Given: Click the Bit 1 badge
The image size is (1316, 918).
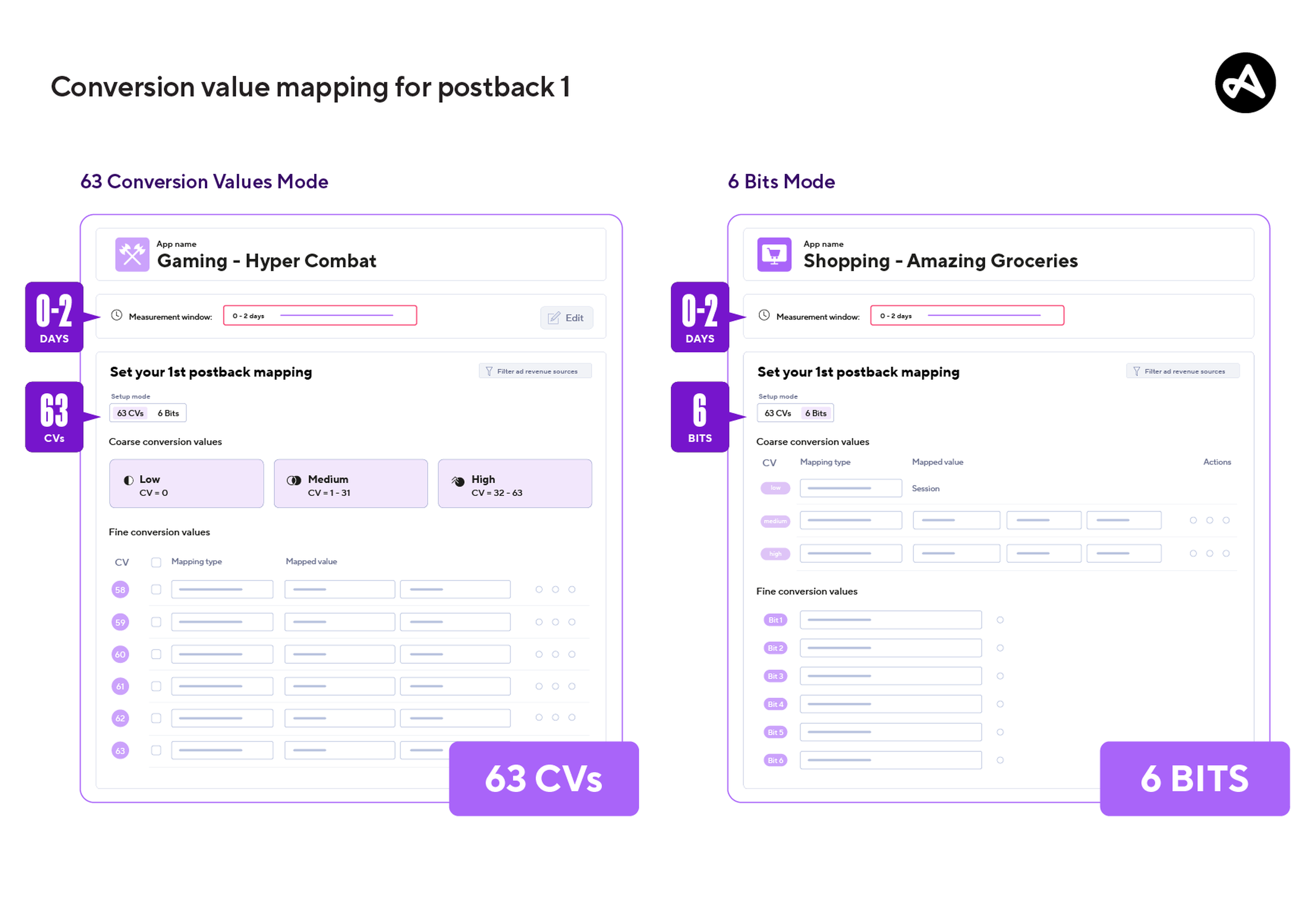Looking at the screenshot, I should 775,620.
